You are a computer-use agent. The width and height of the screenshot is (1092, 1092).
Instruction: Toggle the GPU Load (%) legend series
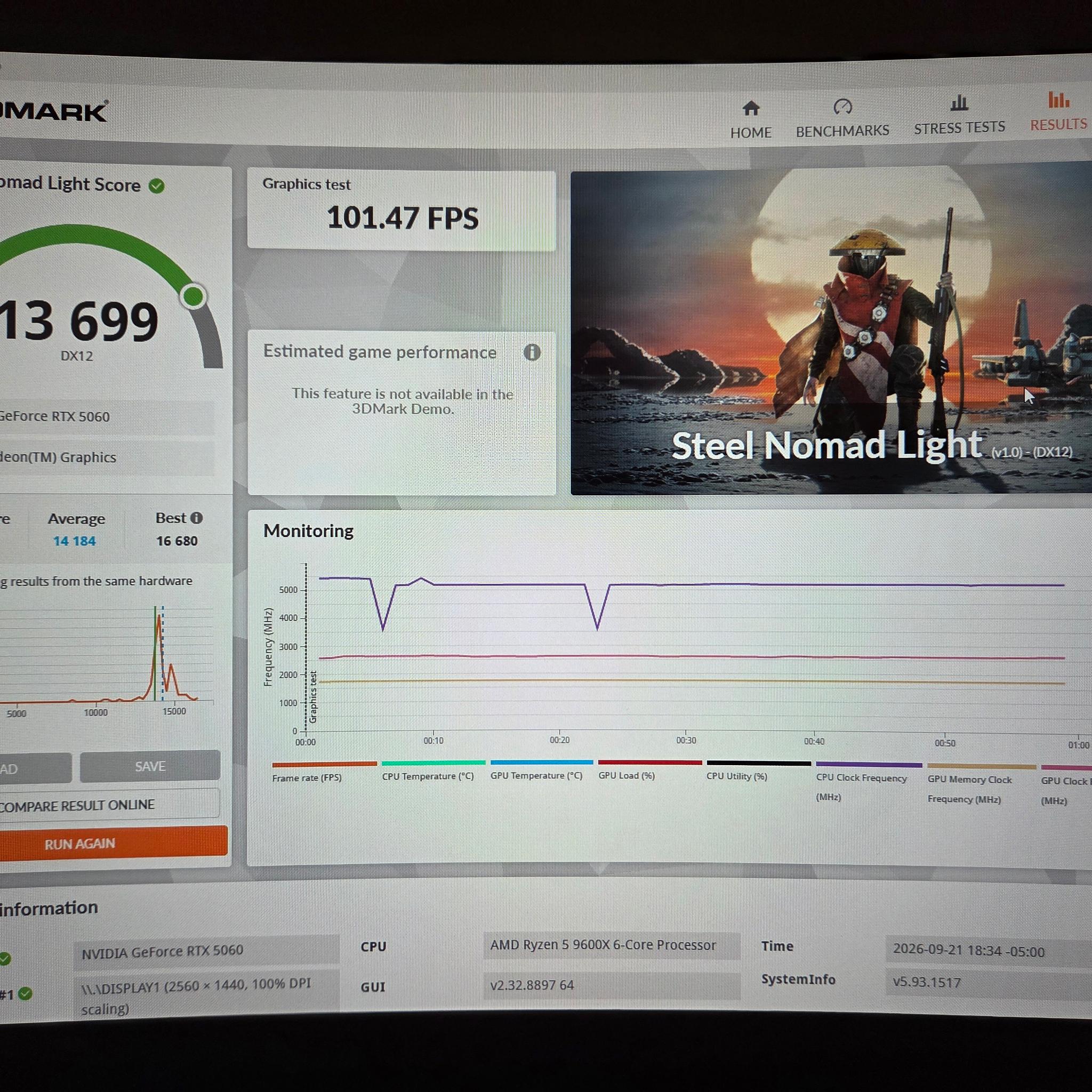[x=650, y=770]
